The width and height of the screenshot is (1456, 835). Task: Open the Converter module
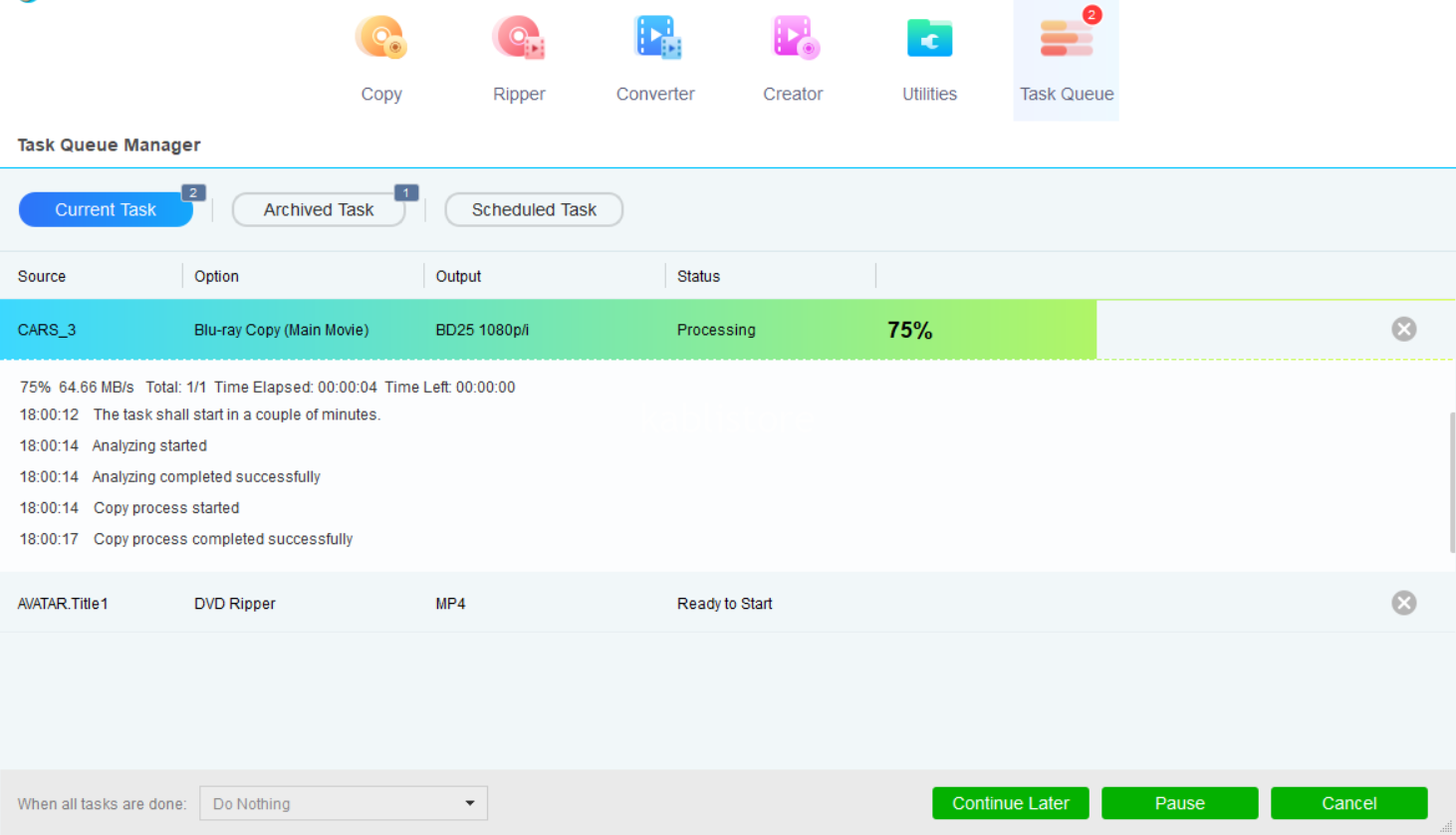pos(655,60)
